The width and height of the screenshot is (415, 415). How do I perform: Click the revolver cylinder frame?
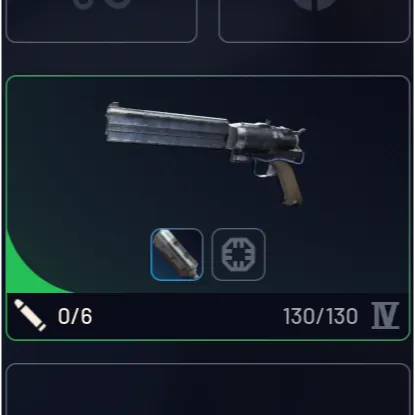[263, 138]
